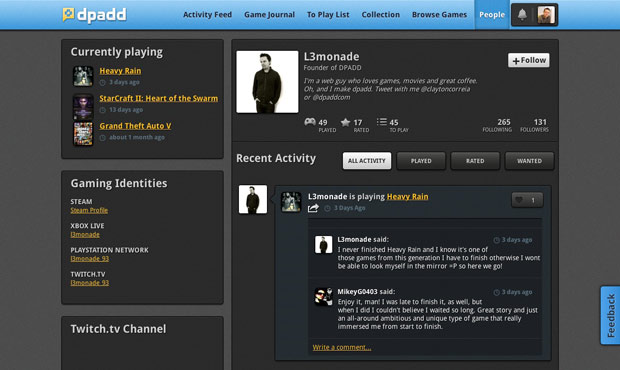Image resolution: width=620 pixels, height=370 pixels.
Task: Click the Grand Theft Auto V cover thumbnail
Action: point(83,134)
